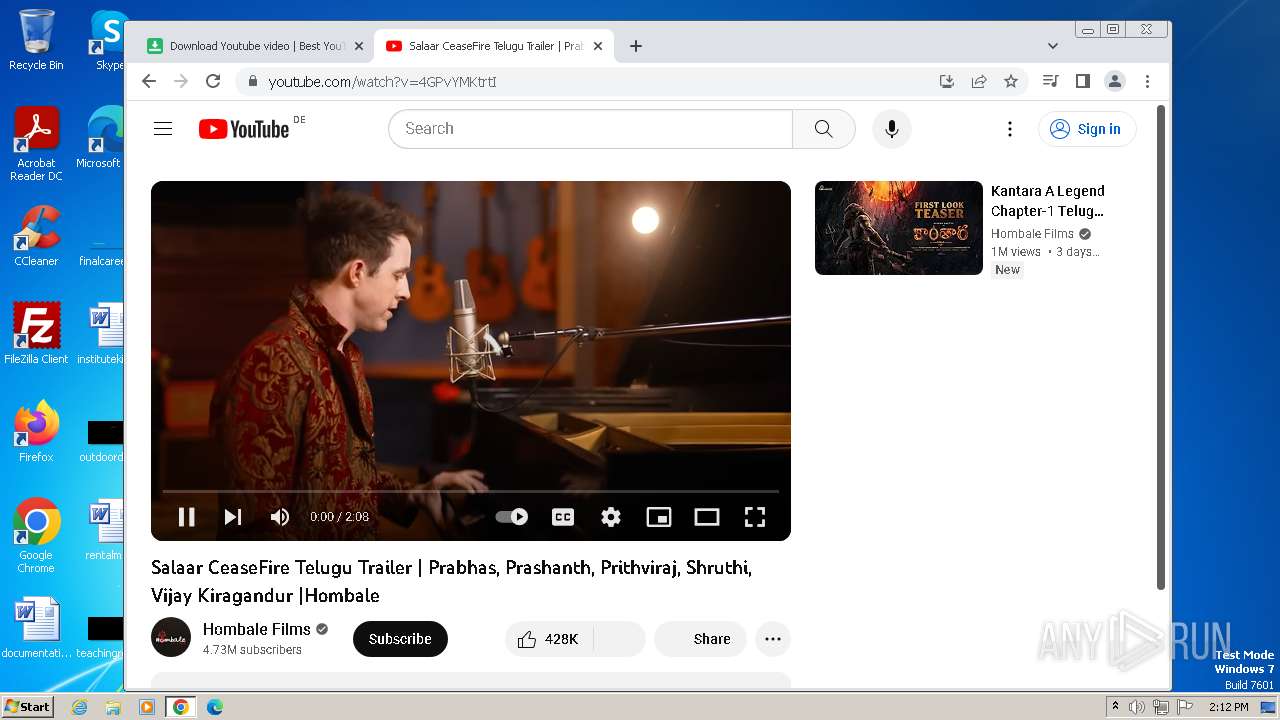Toggle the autoplay switch

click(x=512, y=517)
